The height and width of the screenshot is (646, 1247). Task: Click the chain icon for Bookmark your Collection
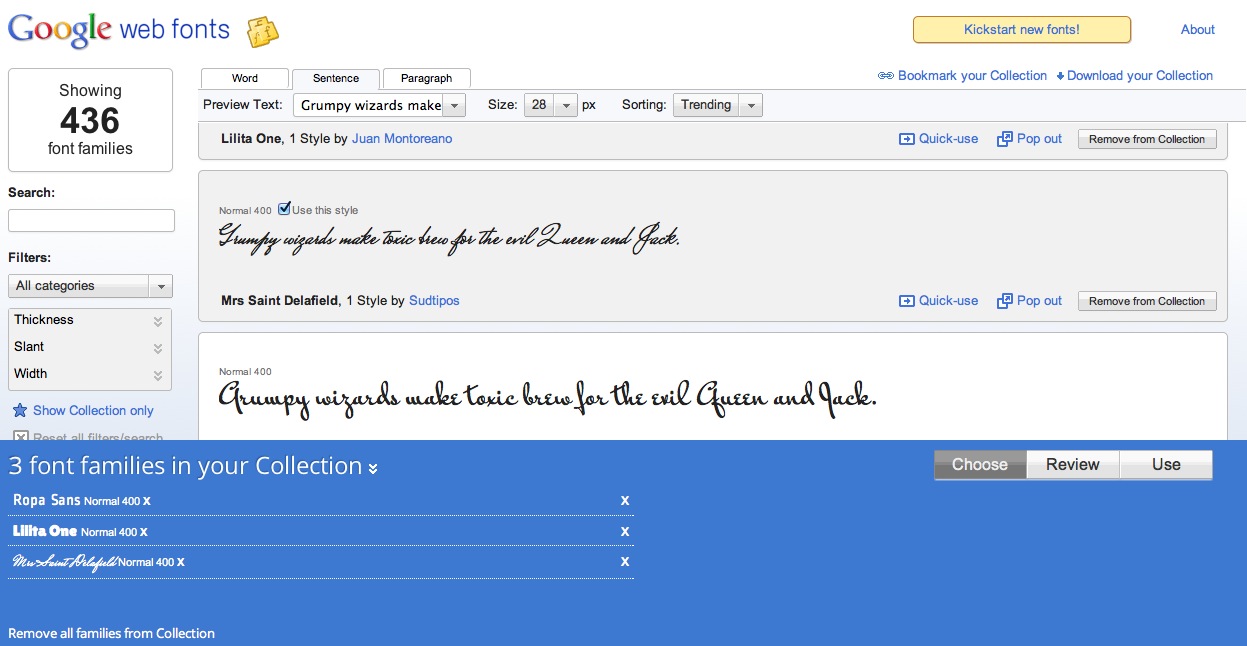click(885, 76)
